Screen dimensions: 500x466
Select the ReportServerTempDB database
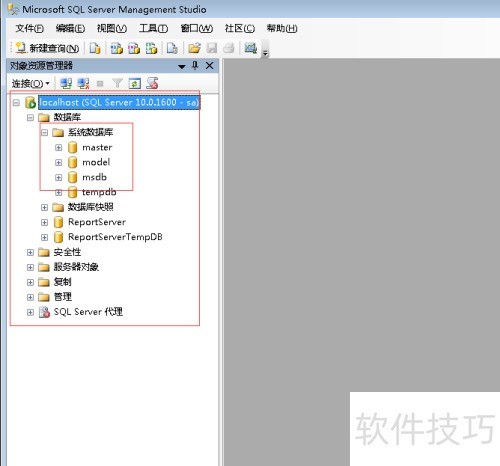point(115,237)
